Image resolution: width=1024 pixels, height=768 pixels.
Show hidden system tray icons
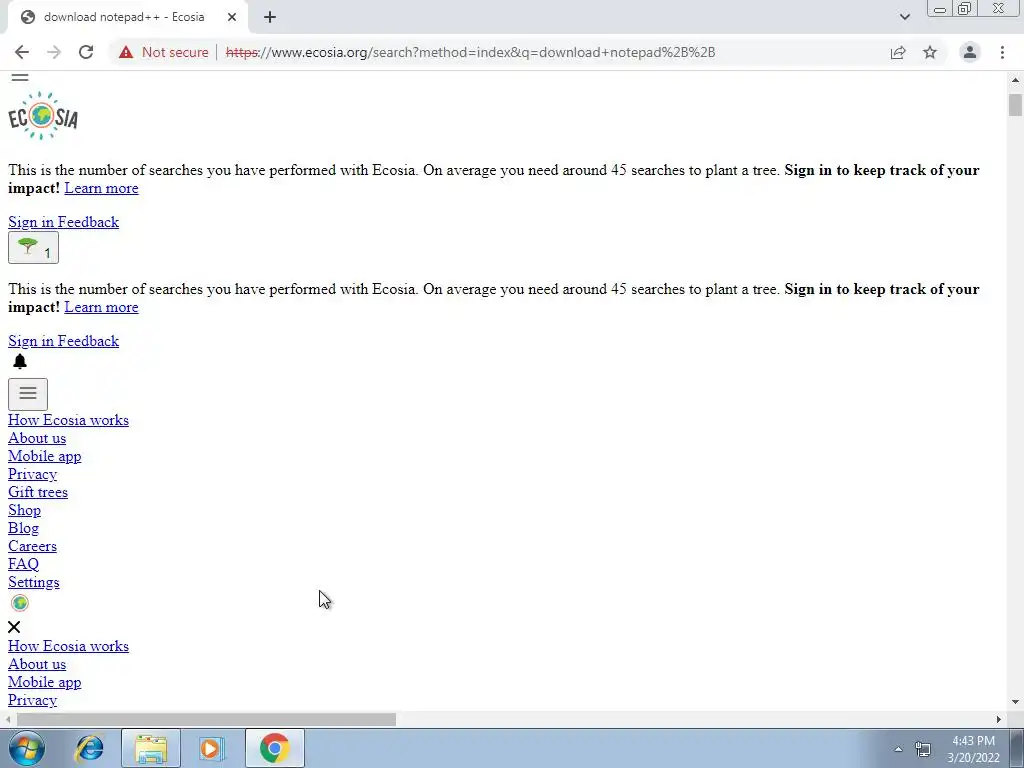pos(898,749)
